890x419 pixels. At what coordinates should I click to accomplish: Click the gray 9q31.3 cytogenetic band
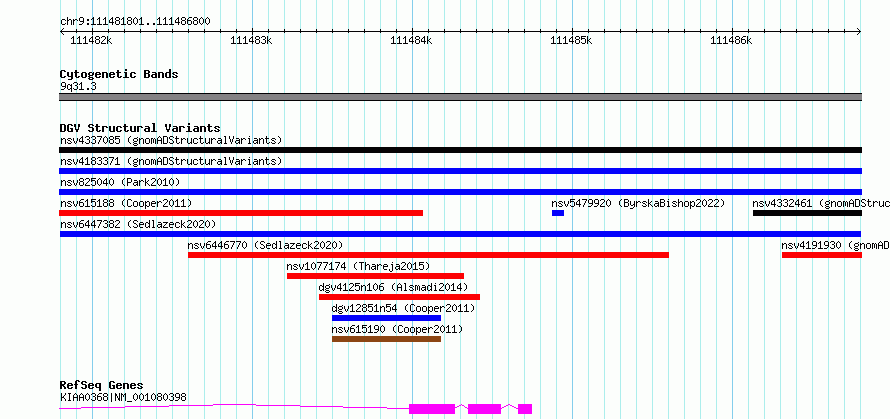click(460, 97)
